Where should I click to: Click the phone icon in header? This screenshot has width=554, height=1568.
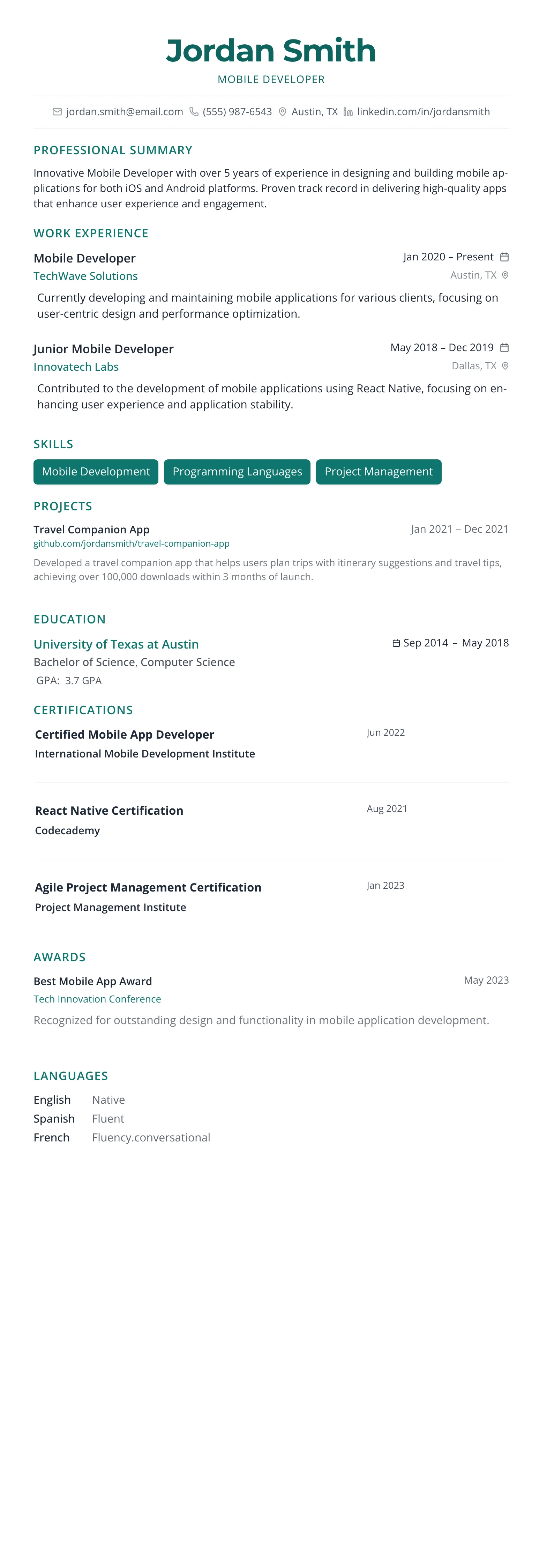[x=194, y=112]
